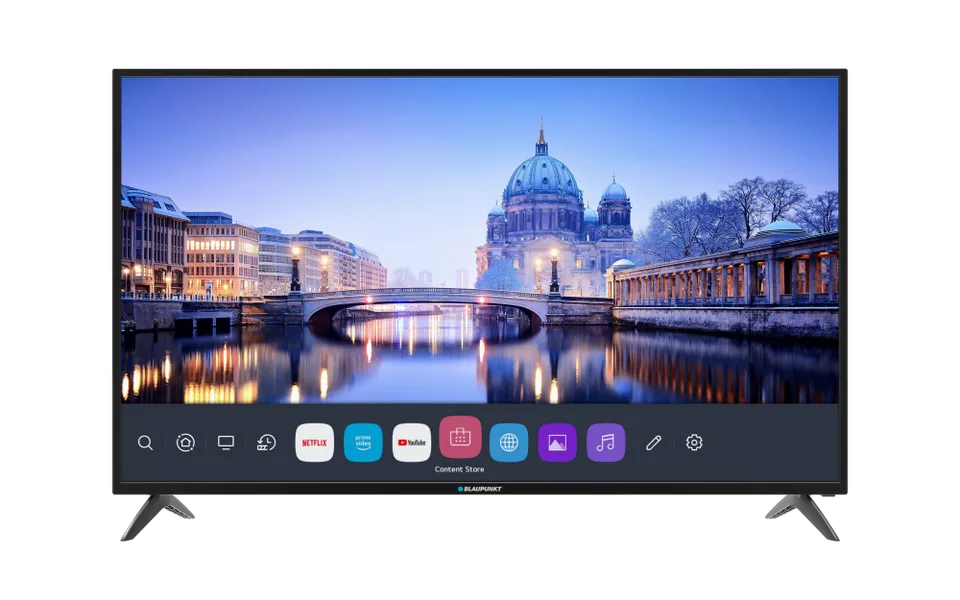Open the Music app
This screenshot has width=960, height=600.
coord(606,443)
